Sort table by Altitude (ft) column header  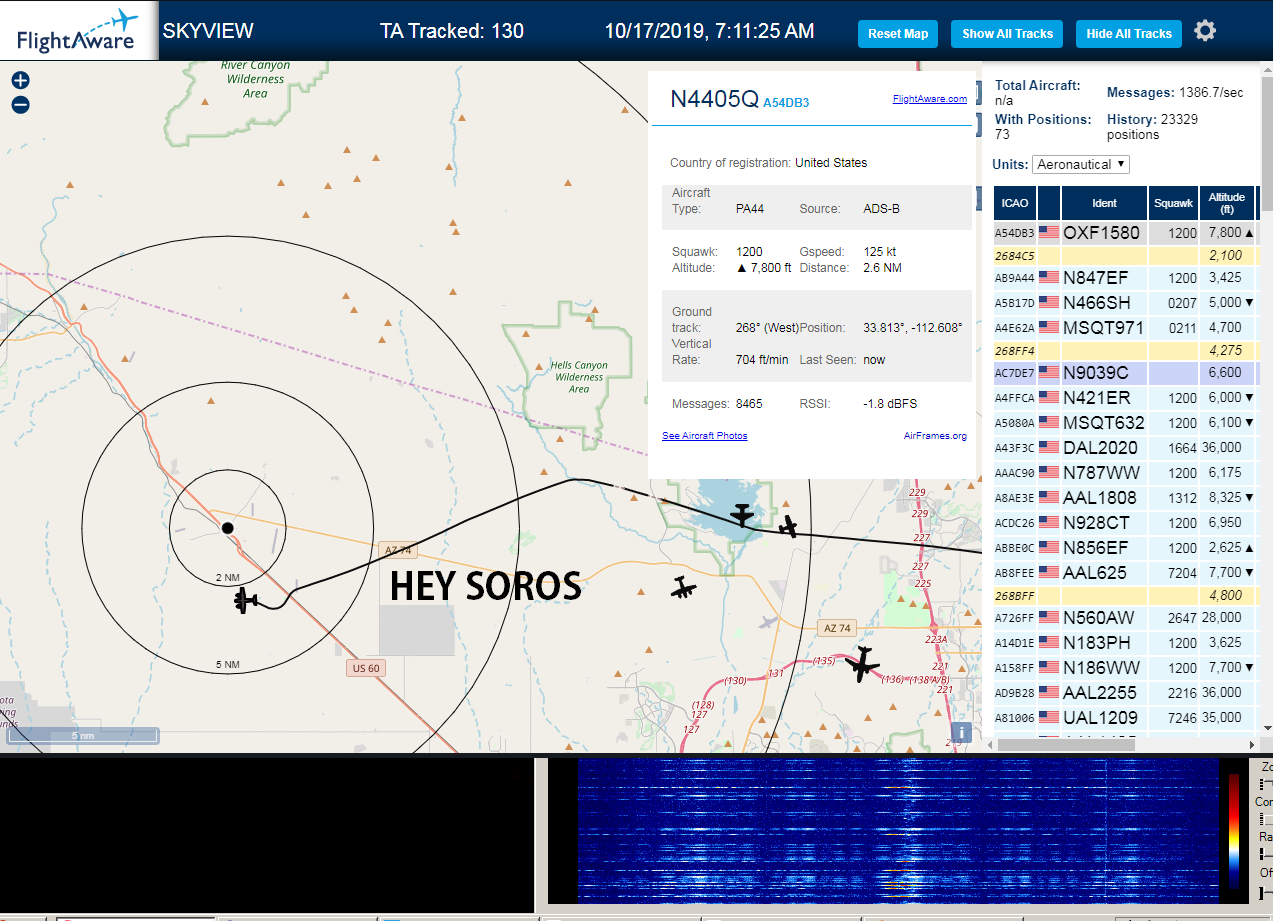[x=1227, y=203]
